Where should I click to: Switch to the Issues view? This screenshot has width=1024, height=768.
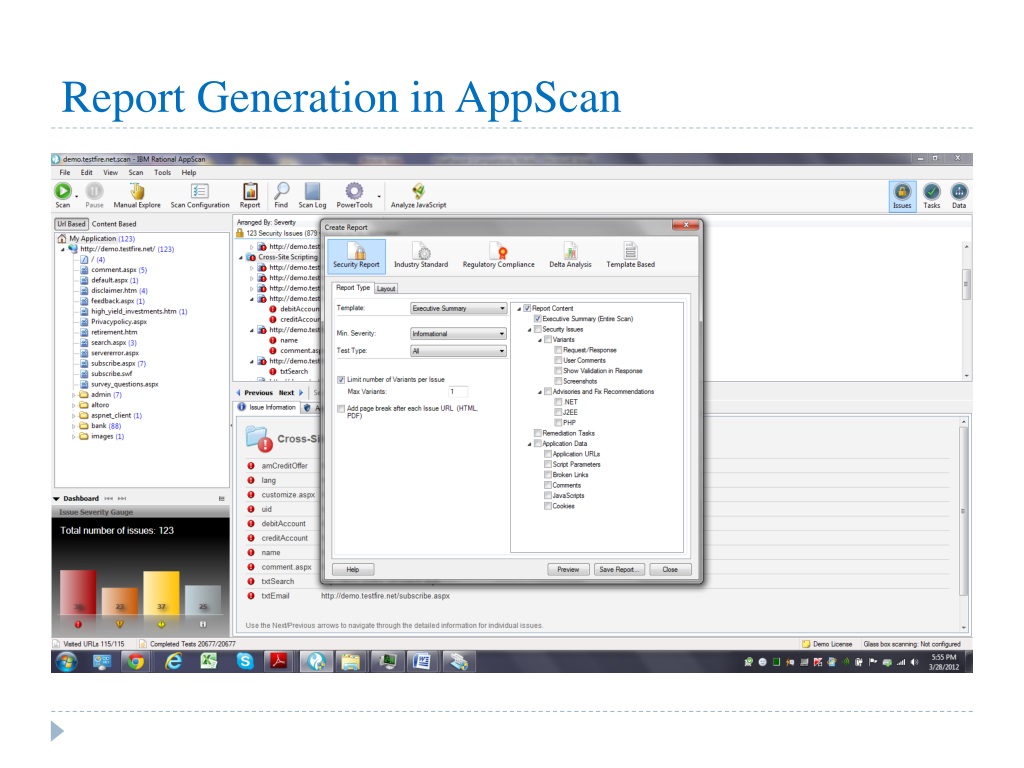(x=902, y=195)
